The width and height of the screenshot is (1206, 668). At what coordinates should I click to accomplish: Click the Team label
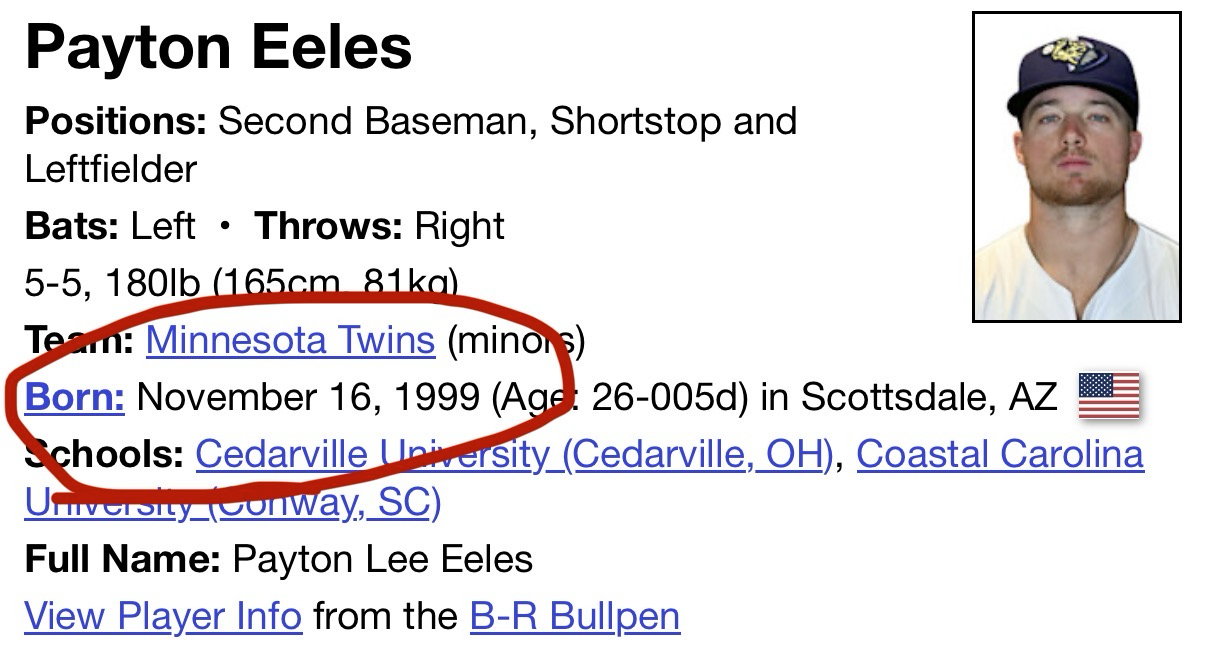pyautogui.click(x=80, y=341)
